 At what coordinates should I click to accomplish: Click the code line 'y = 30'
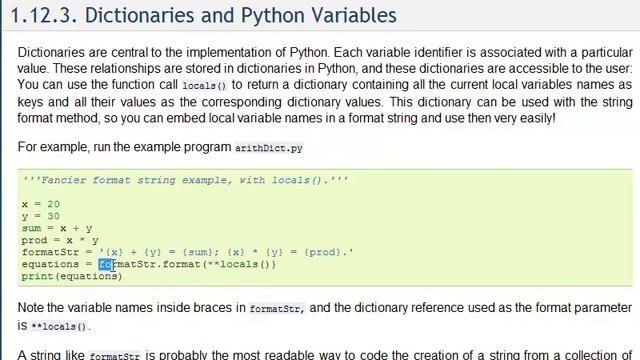[x=41, y=216]
